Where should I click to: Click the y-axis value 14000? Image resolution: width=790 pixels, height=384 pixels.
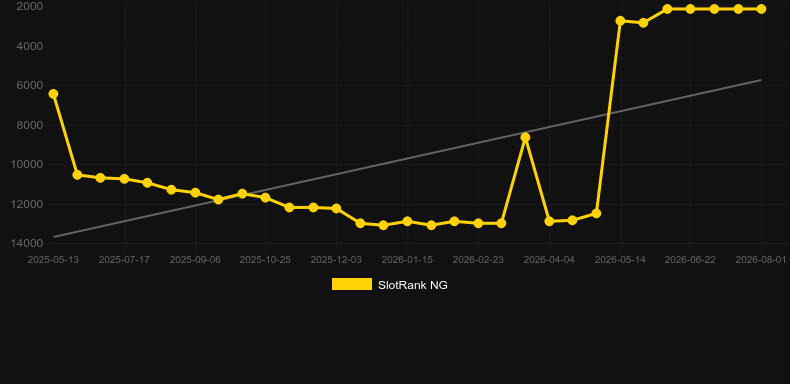point(27,243)
